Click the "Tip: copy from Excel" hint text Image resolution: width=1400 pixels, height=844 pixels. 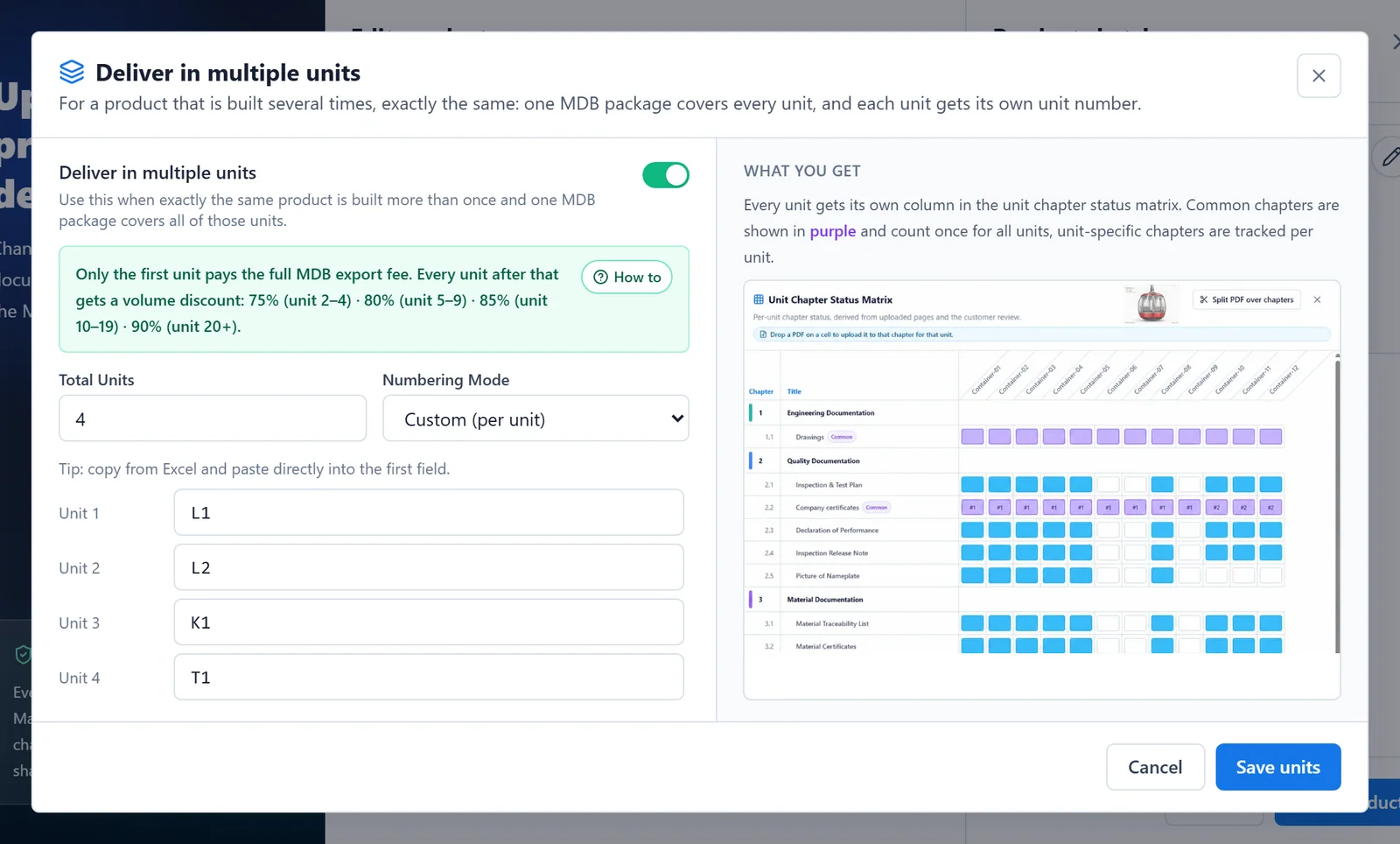pos(254,469)
